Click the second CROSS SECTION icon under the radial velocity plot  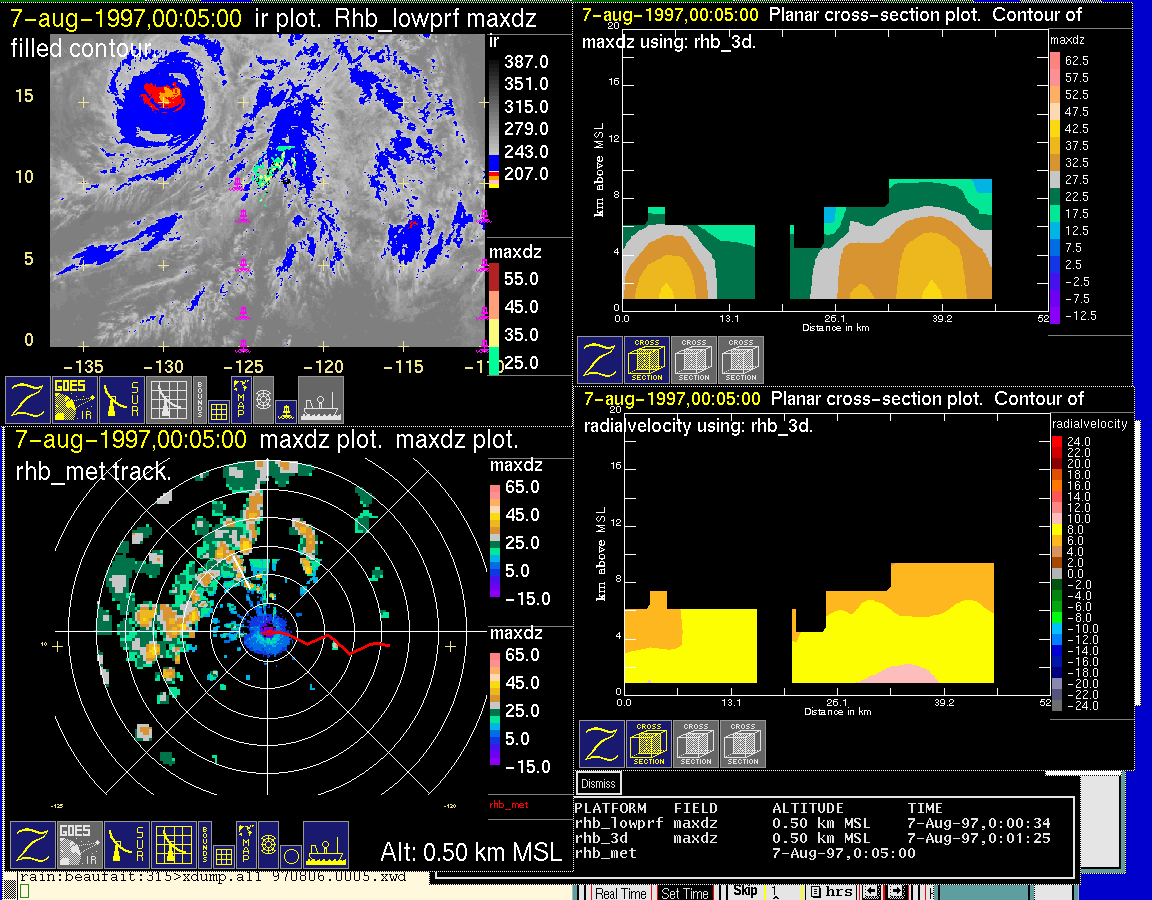(x=696, y=744)
